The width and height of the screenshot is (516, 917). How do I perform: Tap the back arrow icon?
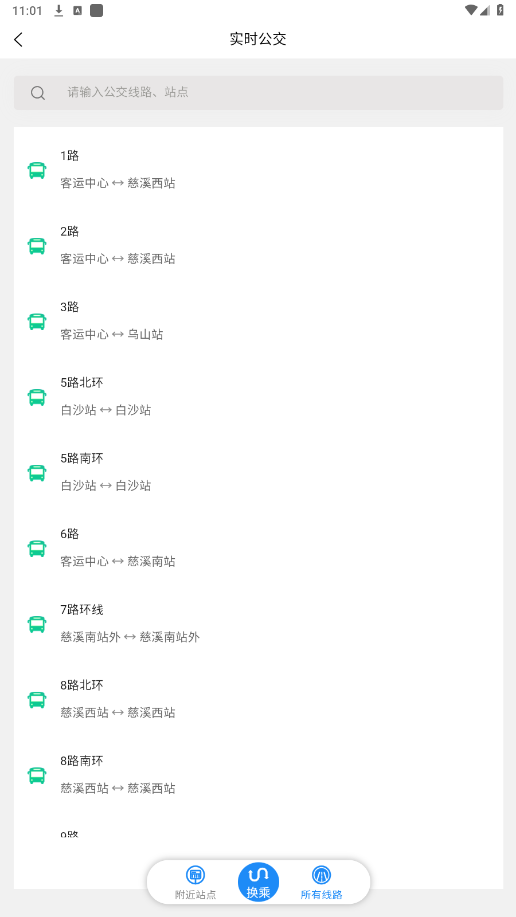click(x=18, y=39)
